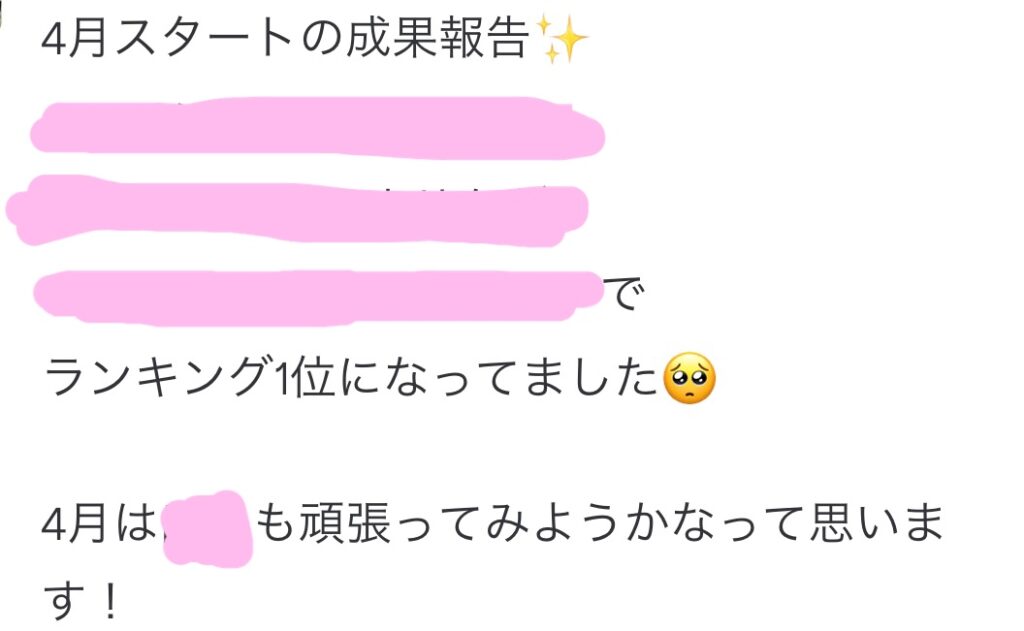Click the text 4月は in last paragraph

99,524
